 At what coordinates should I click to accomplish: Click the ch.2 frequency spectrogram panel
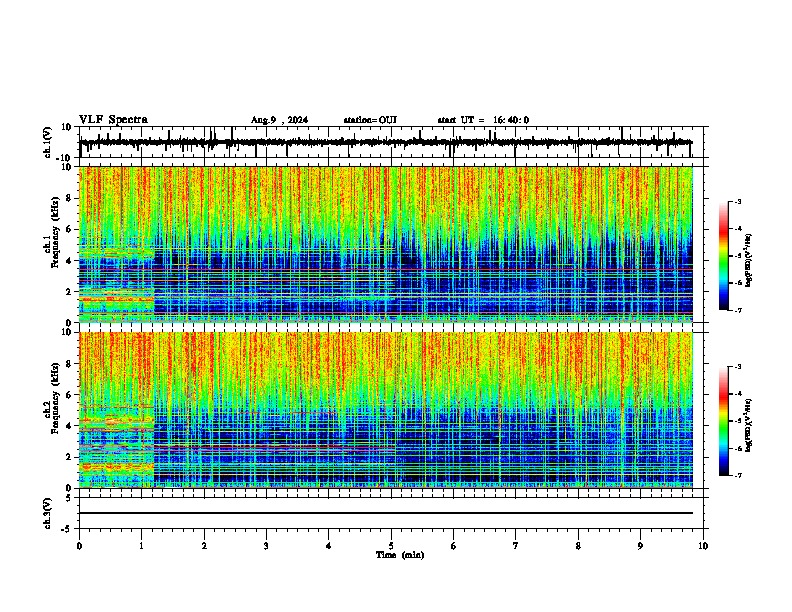point(385,410)
